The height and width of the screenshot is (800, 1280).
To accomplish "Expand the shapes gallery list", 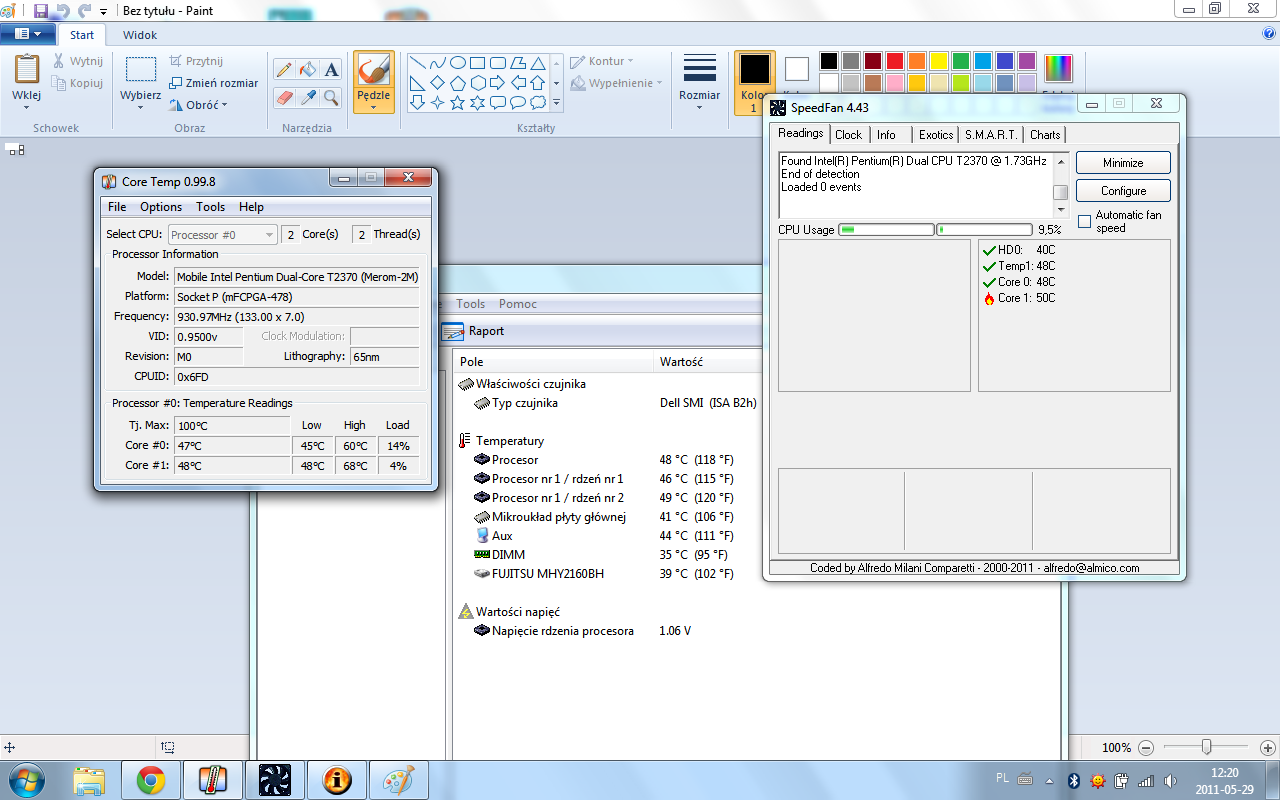I will pos(557,103).
